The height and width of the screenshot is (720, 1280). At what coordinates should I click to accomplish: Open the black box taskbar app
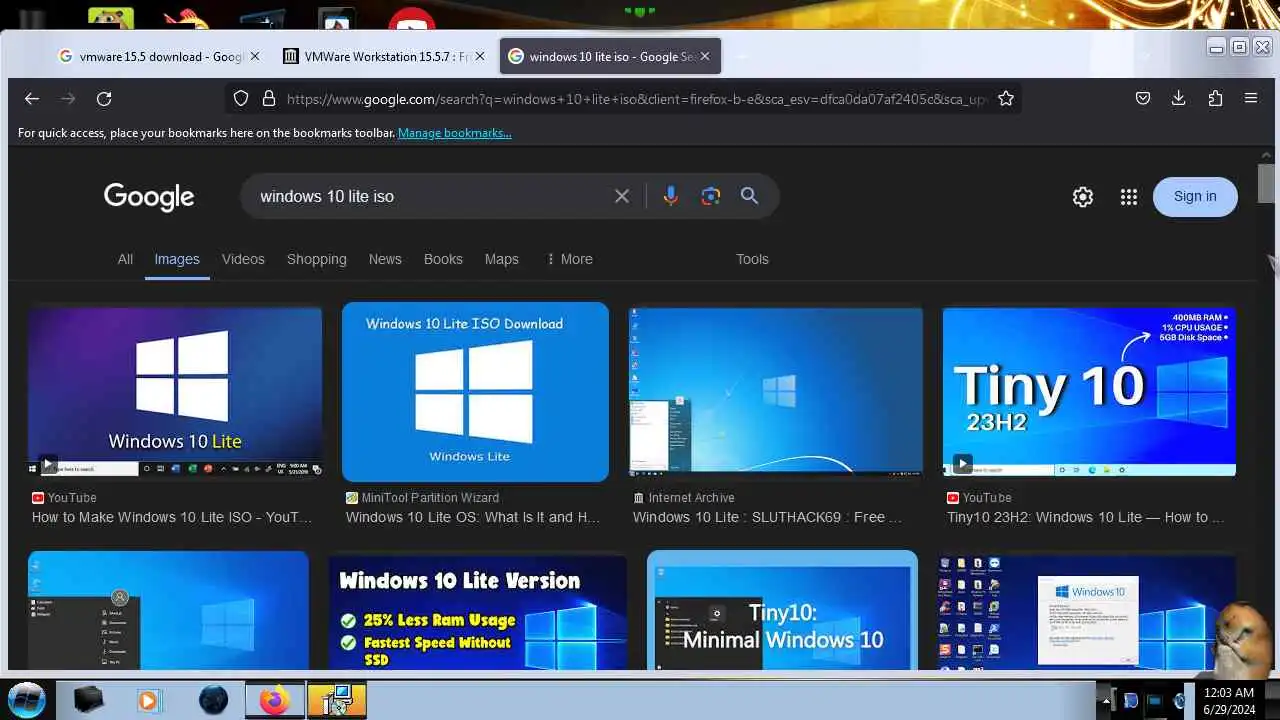(89, 700)
